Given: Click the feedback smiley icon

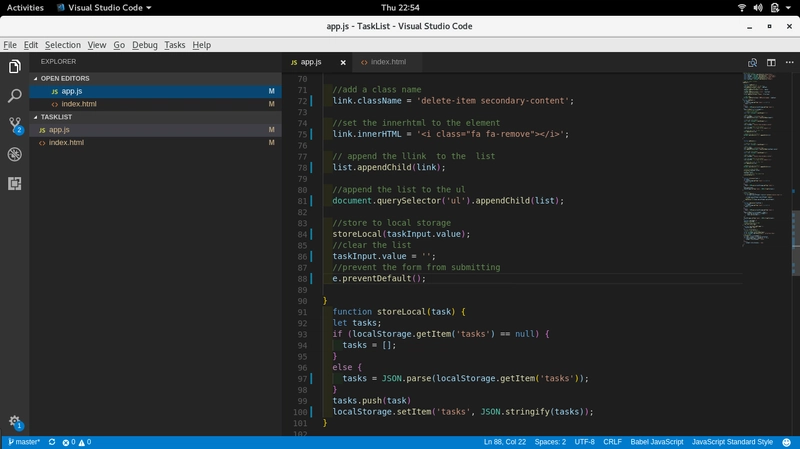Looking at the screenshot, I should pyautogui.click(x=787, y=442).
